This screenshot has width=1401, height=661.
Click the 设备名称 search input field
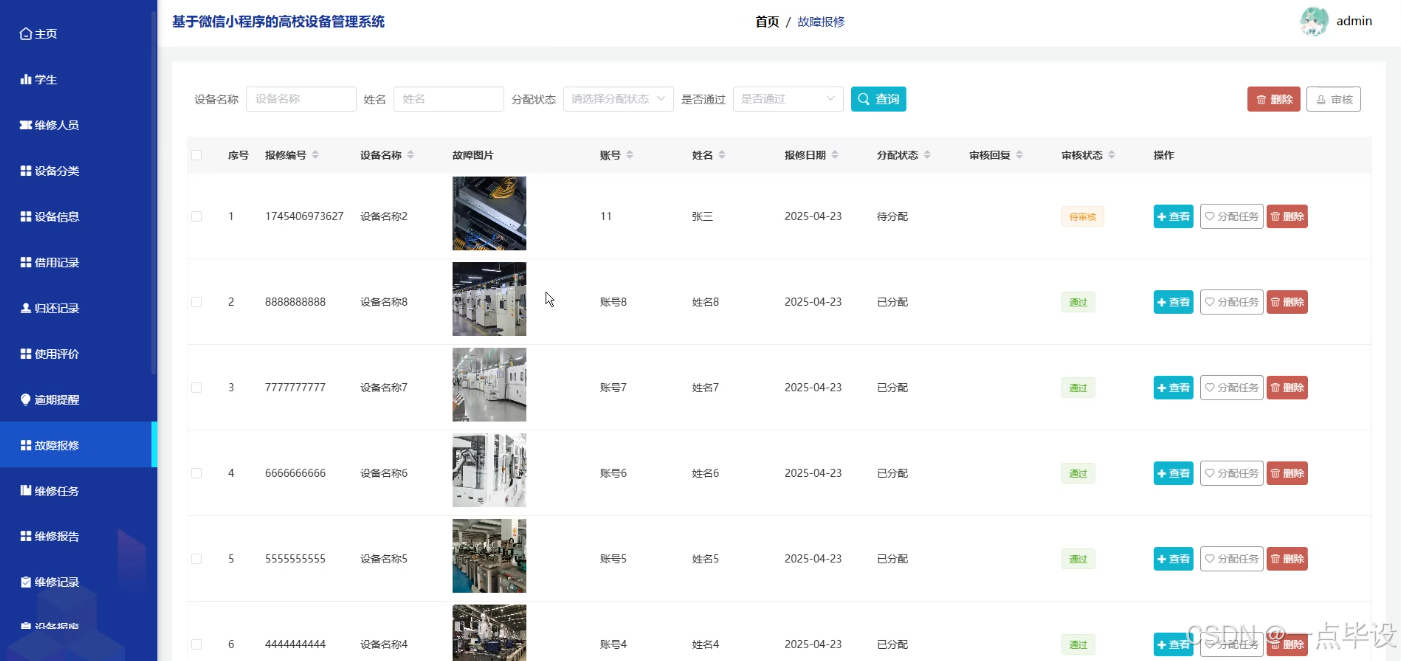point(301,99)
